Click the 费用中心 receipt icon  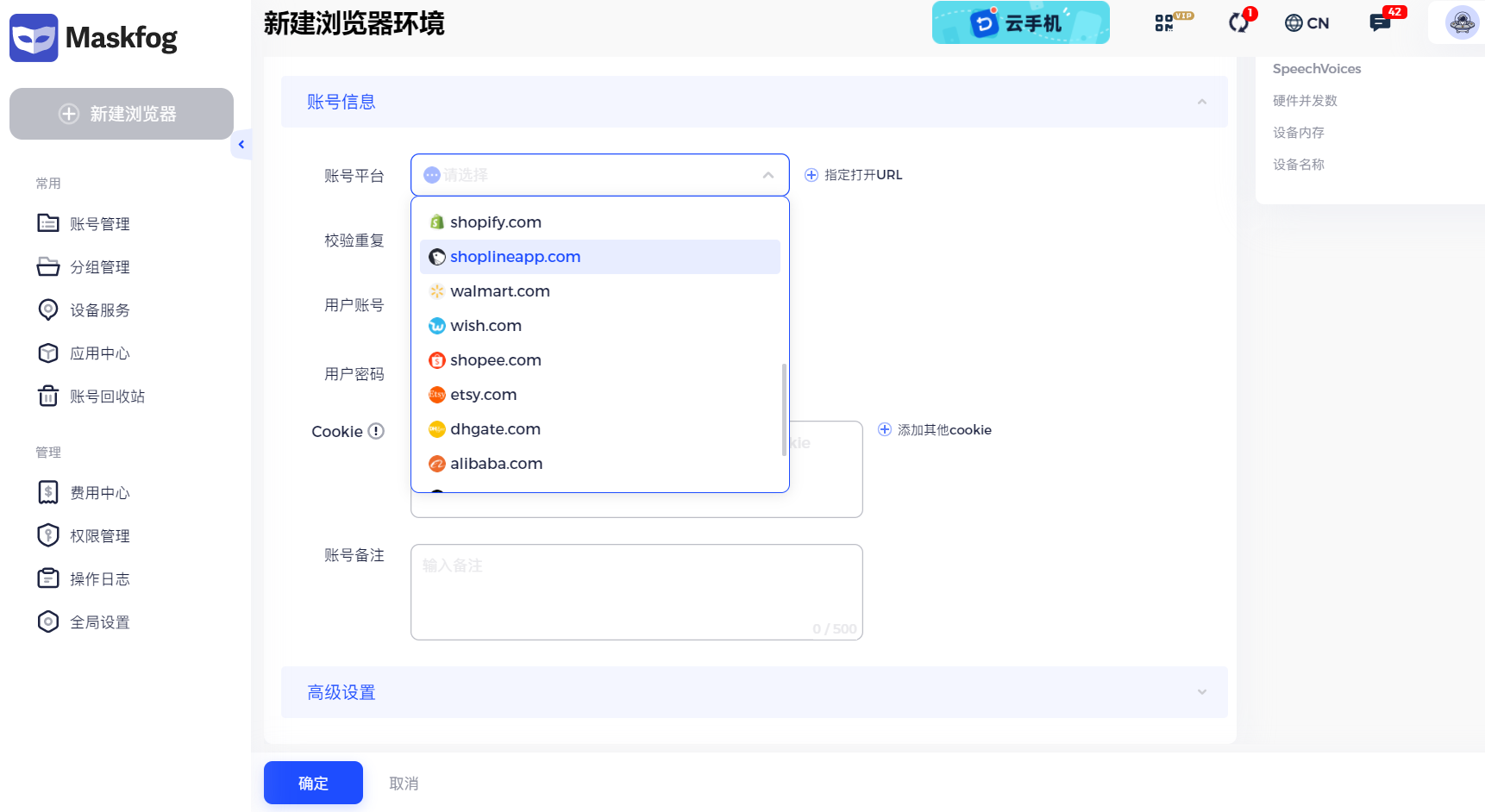click(48, 492)
